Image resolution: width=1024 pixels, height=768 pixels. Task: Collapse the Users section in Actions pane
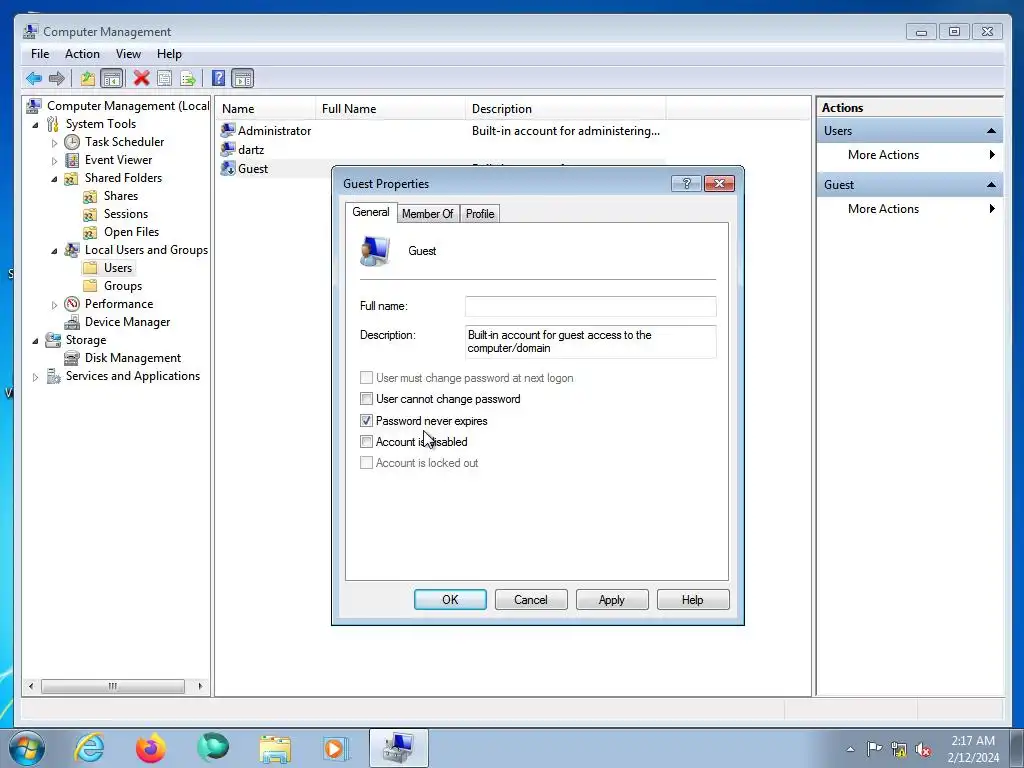991,131
